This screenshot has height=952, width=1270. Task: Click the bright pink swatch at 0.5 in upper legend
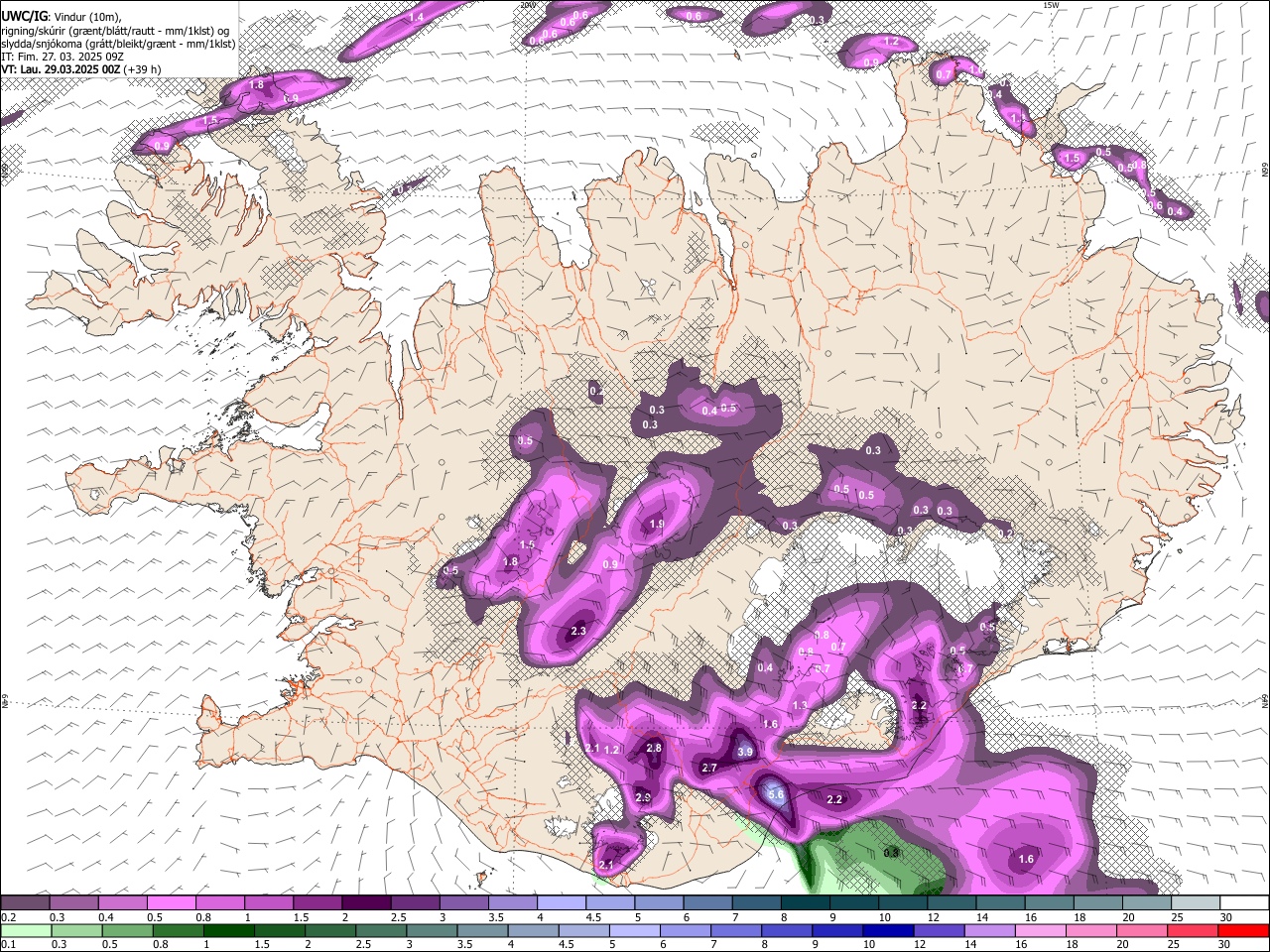click(x=171, y=903)
